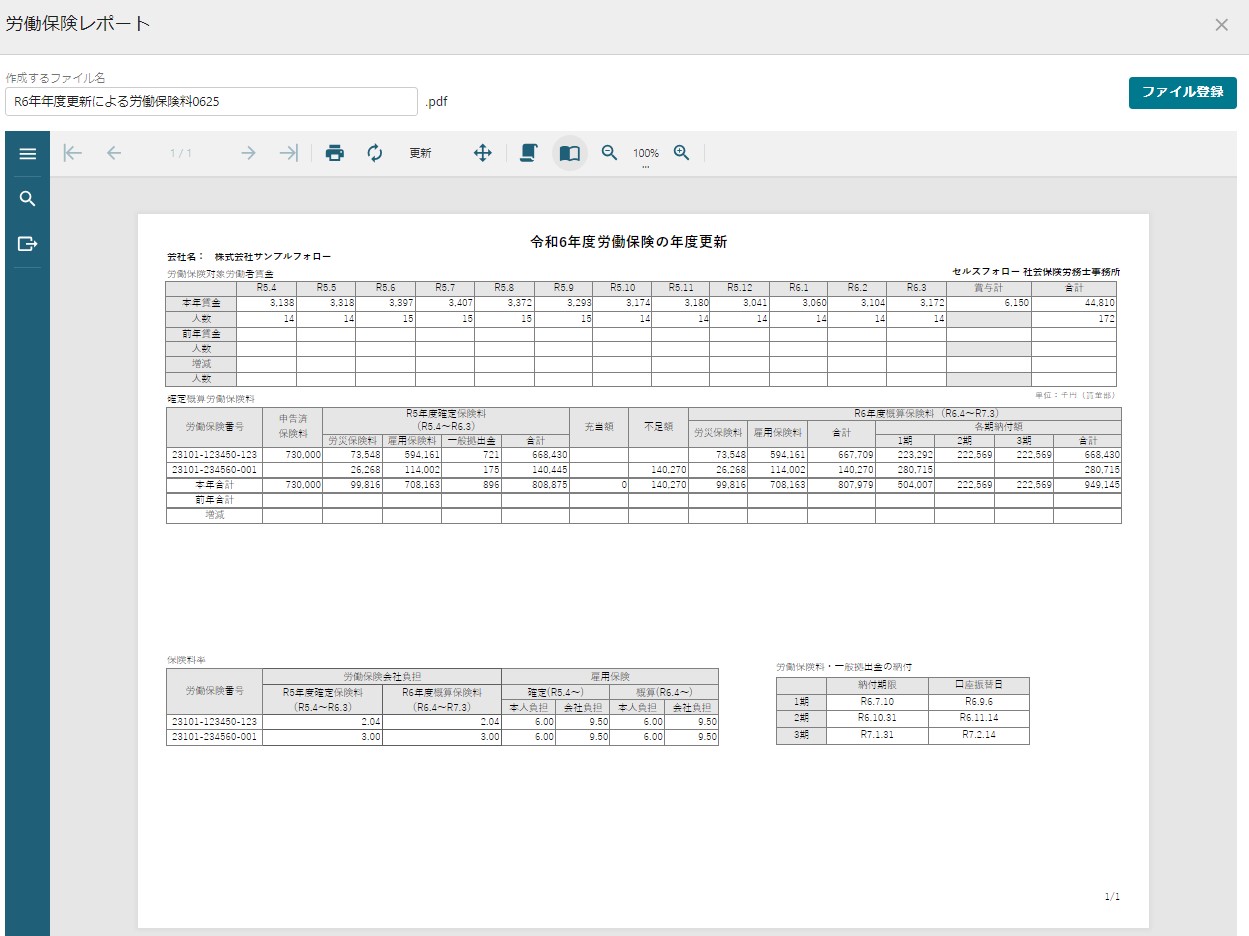Viewport: 1249px width, 936px height.
Task: Click the page number 1 / 1 field
Action: click(x=181, y=153)
